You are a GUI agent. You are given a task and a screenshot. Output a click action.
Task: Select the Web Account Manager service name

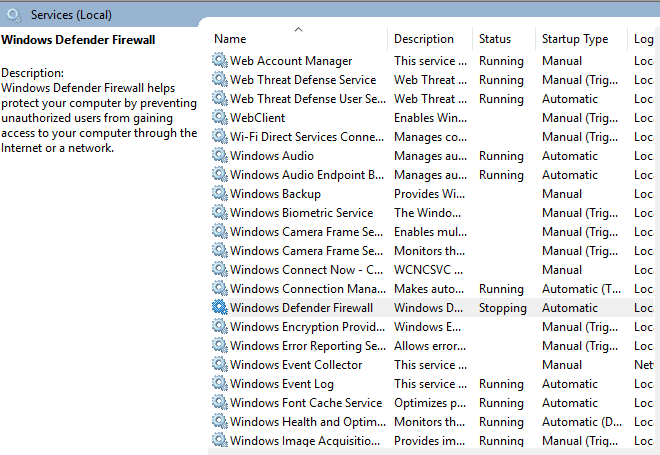click(291, 61)
